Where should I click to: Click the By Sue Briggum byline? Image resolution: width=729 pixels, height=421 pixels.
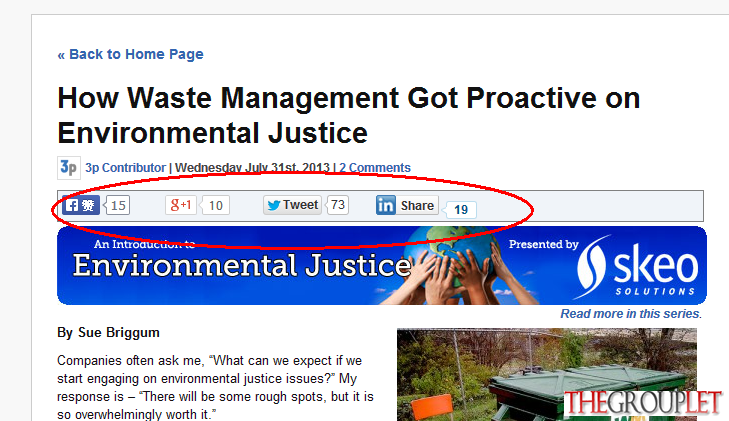point(108,333)
